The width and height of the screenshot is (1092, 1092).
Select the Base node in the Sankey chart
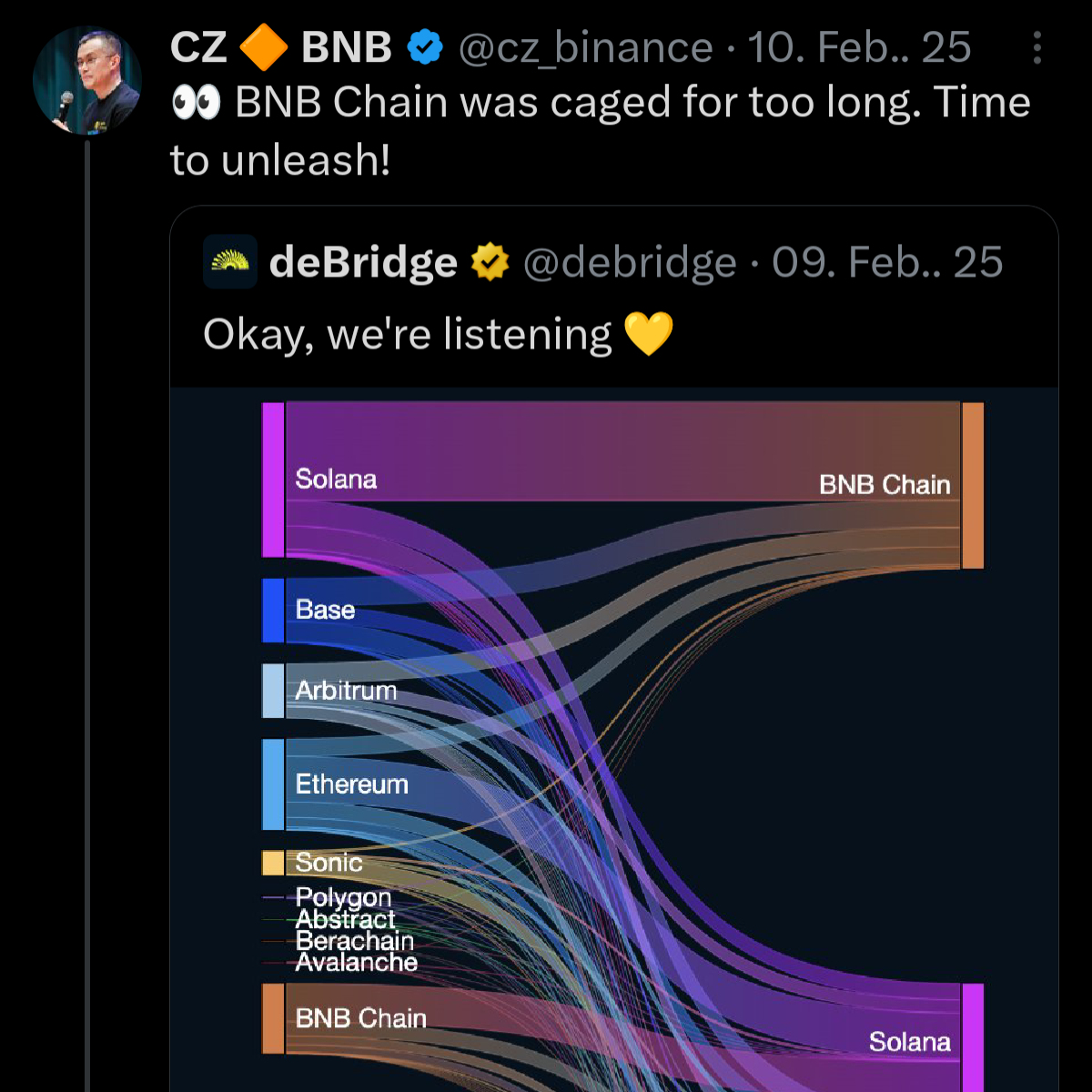coord(272,610)
